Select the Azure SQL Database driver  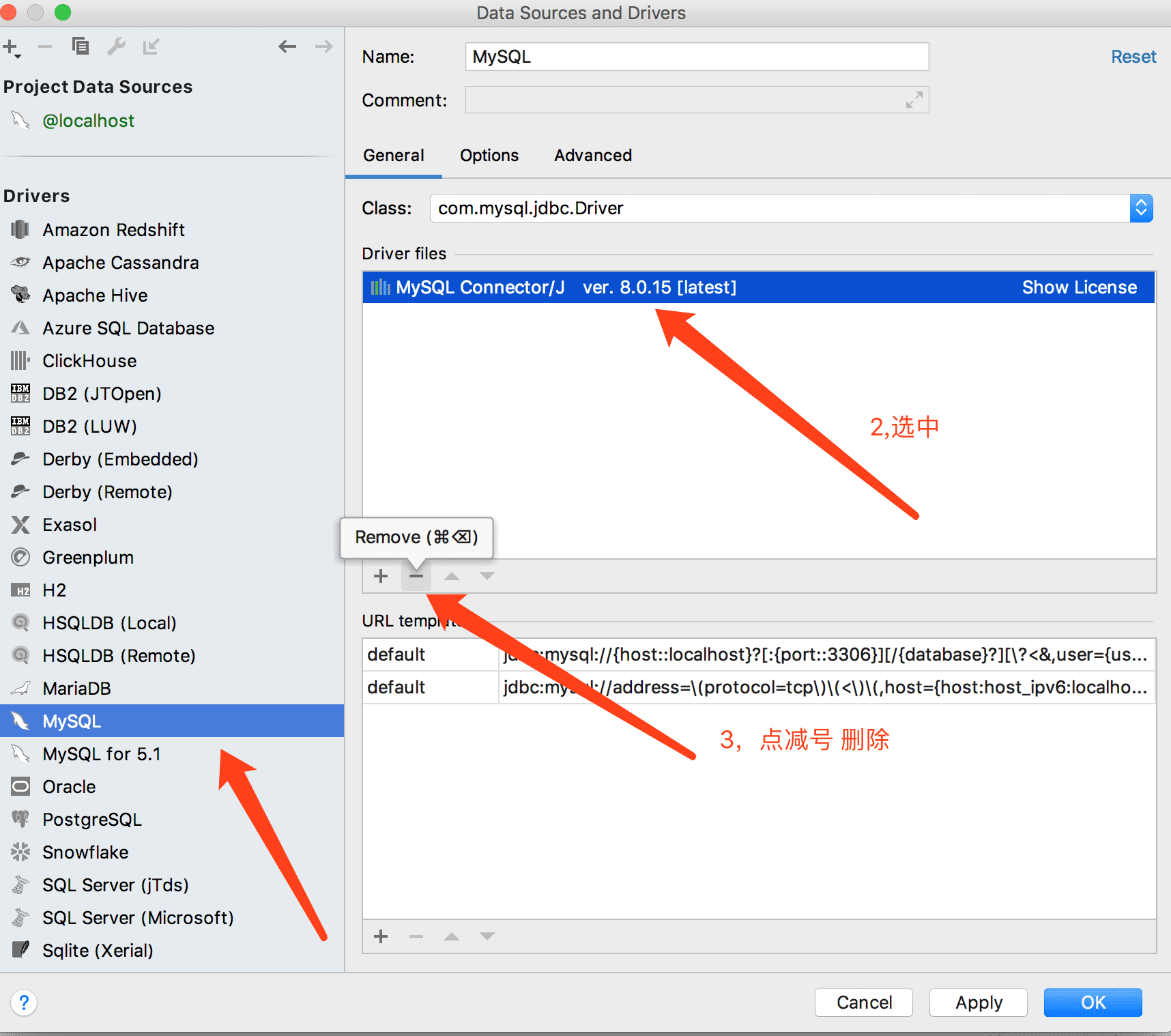coord(172,328)
